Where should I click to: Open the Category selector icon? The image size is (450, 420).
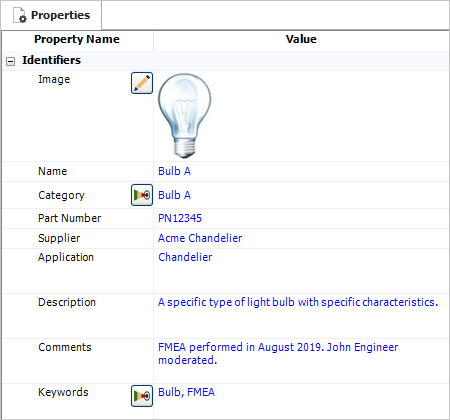tap(142, 195)
